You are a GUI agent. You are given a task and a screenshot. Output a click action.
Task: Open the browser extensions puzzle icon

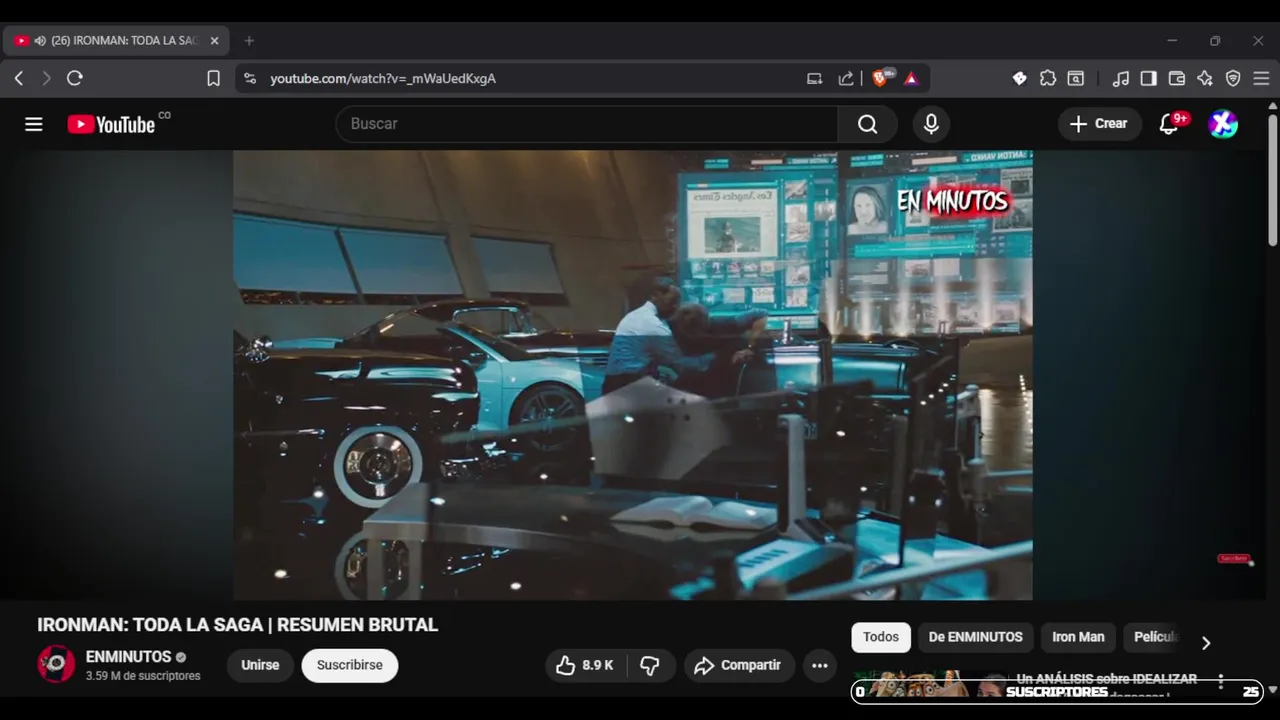tap(1048, 78)
